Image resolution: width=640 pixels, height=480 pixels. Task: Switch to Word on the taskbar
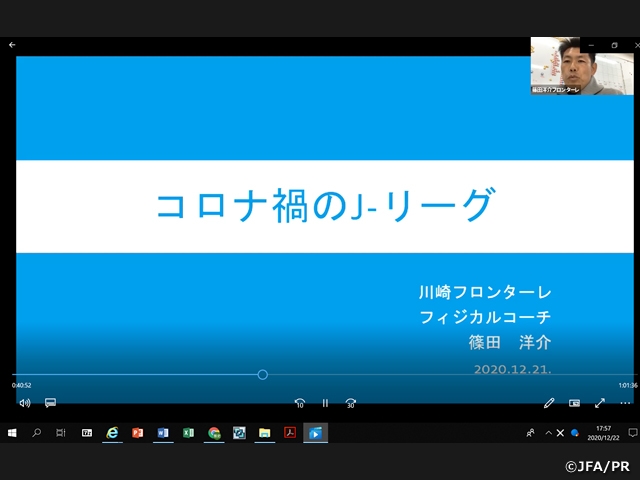pos(163,433)
